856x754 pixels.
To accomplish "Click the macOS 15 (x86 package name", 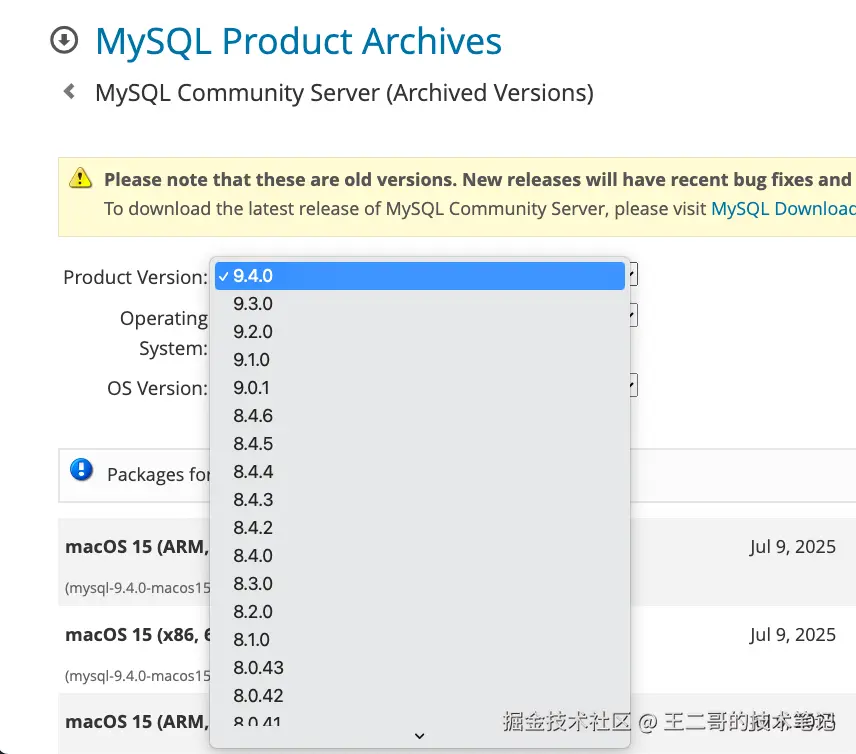I will coord(138,634).
